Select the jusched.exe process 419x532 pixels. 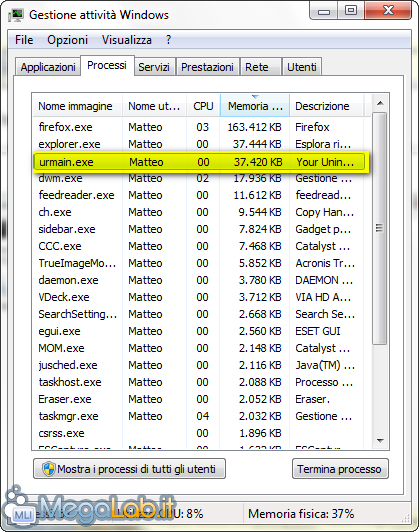(x=198, y=365)
